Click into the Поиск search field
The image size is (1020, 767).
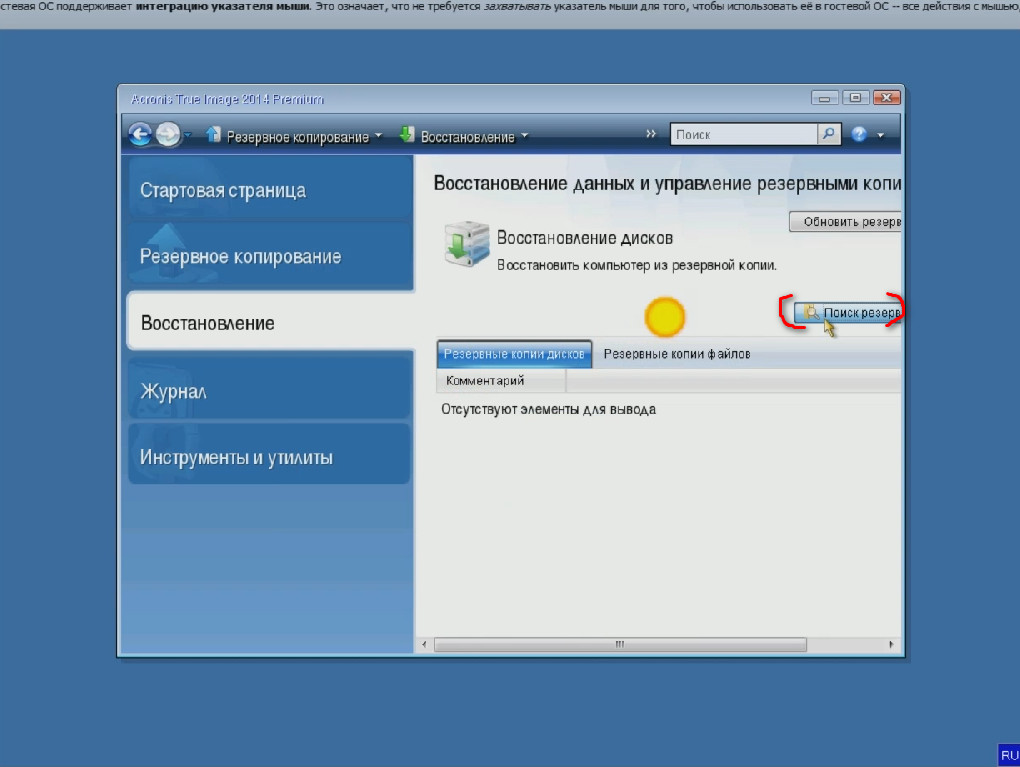tap(744, 134)
